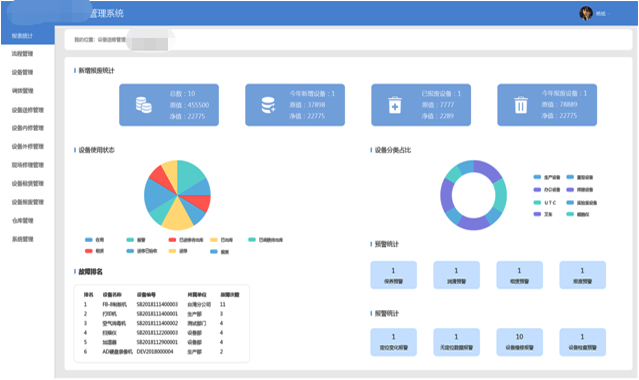
Task: Click the yellow slice at the pie bottom
Action: [x=177, y=216]
